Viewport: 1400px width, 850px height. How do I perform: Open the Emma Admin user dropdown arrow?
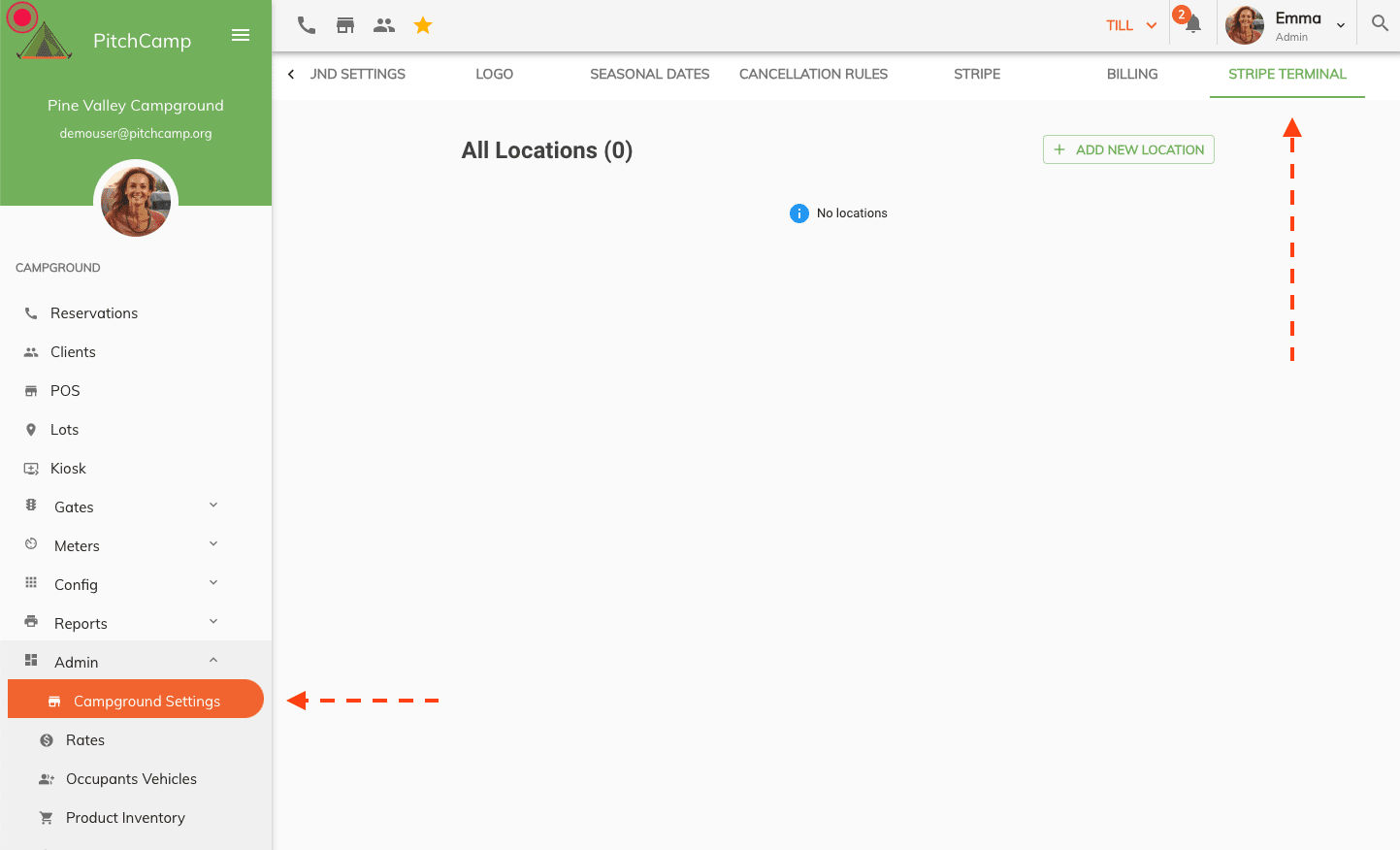coord(1341,26)
